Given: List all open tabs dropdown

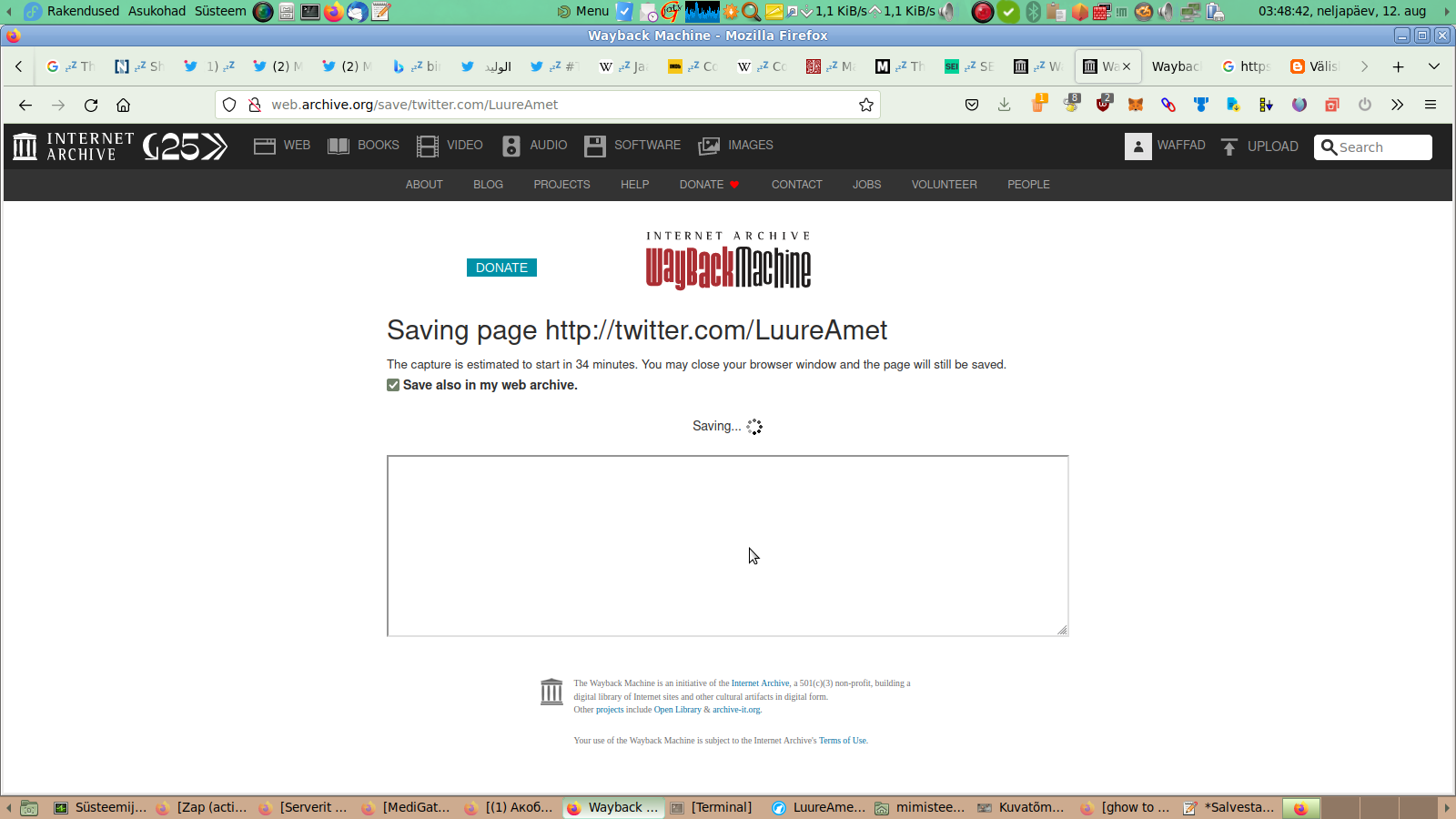Looking at the screenshot, I should (x=1434, y=66).
